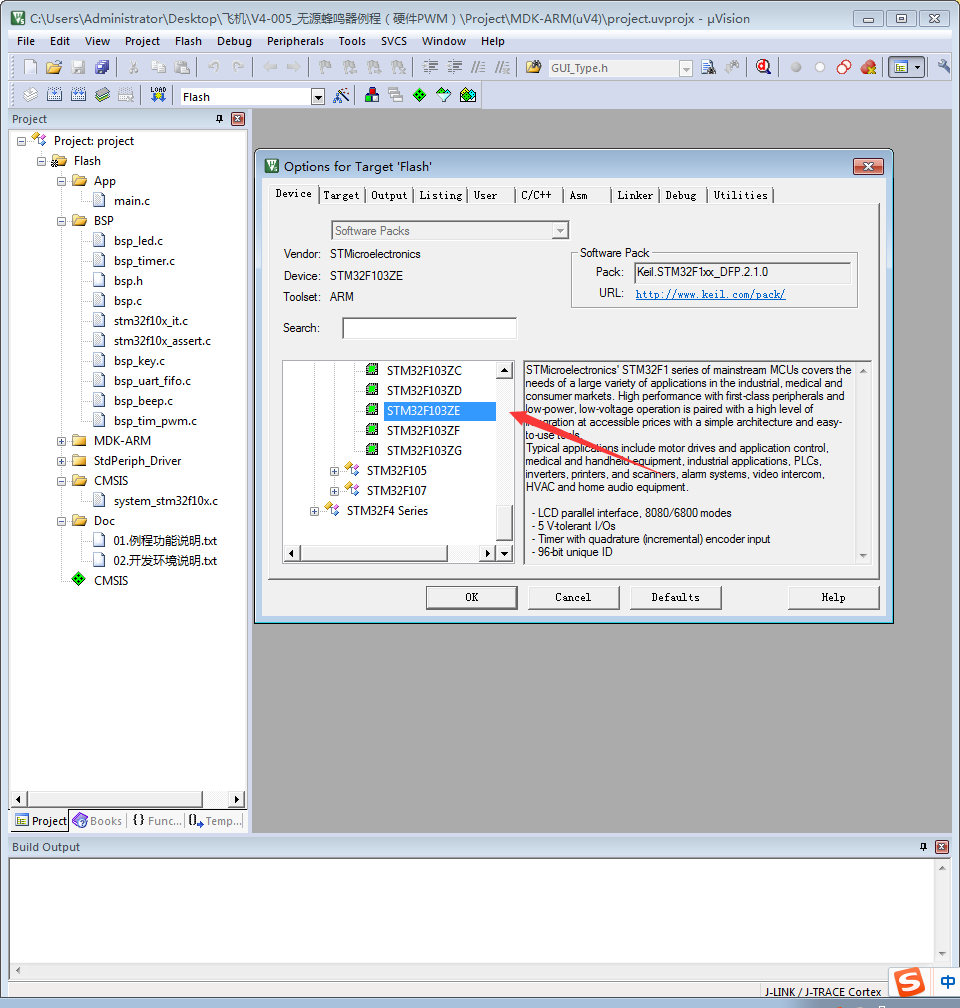Click the Redo toolbar icon
Viewport: 960px width, 1008px height.
coord(238,67)
